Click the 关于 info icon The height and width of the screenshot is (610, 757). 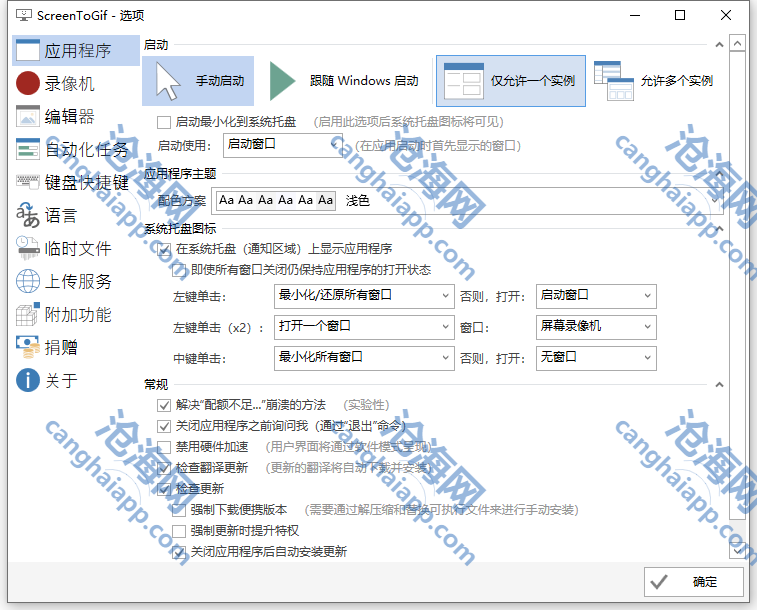[x=28, y=380]
